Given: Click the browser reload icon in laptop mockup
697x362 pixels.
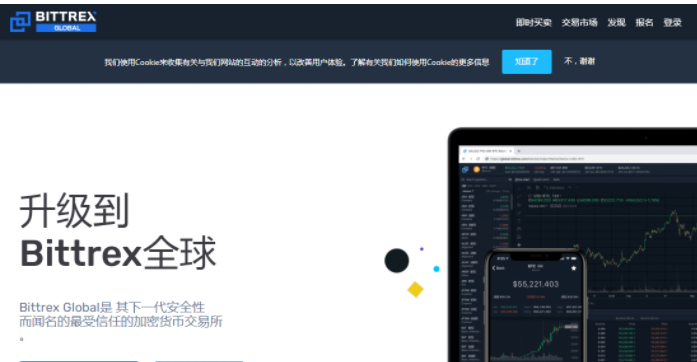Looking at the screenshot, I should pyautogui.click(x=478, y=159).
